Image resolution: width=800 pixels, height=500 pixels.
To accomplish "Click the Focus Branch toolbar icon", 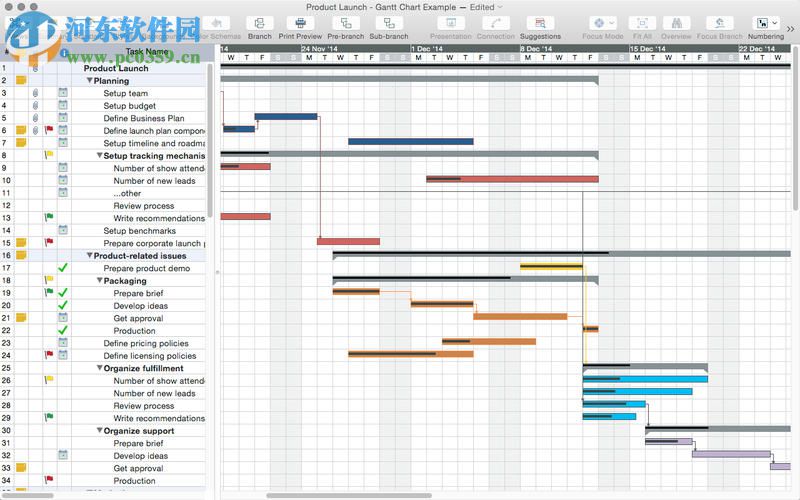I will click(719, 23).
